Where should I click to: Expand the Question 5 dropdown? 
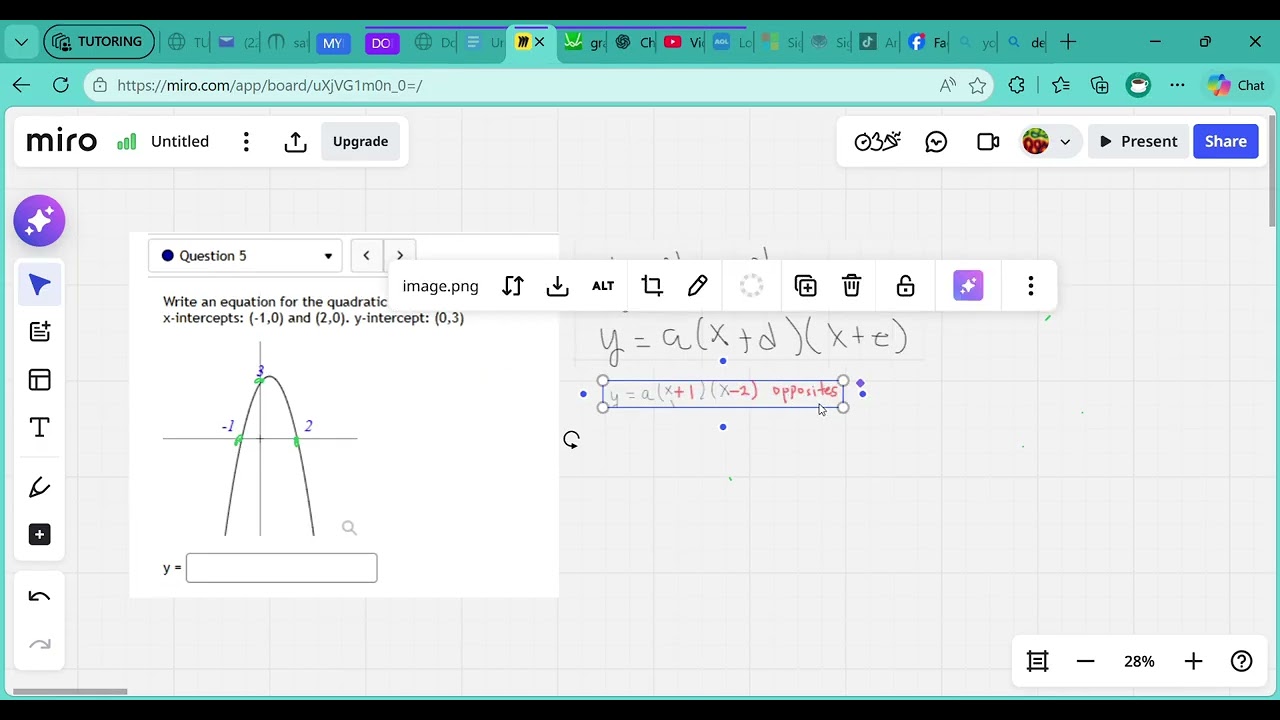pos(245,256)
